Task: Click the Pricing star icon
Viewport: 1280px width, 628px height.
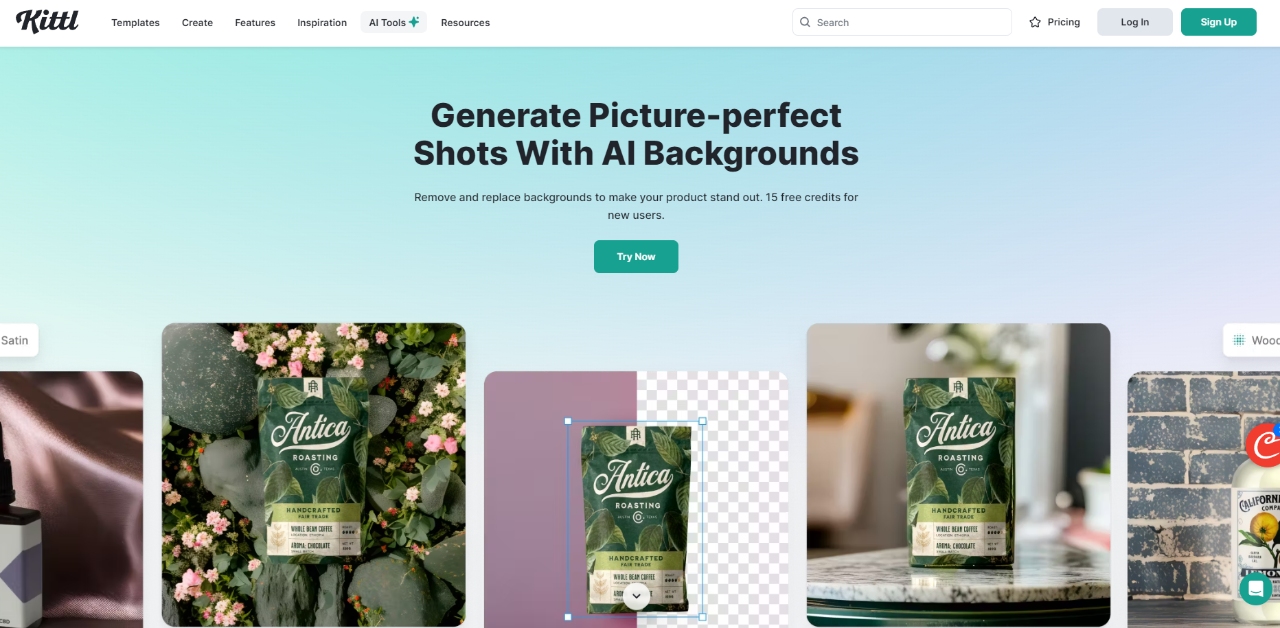Action: pyautogui.click(x=1035, y=22)
